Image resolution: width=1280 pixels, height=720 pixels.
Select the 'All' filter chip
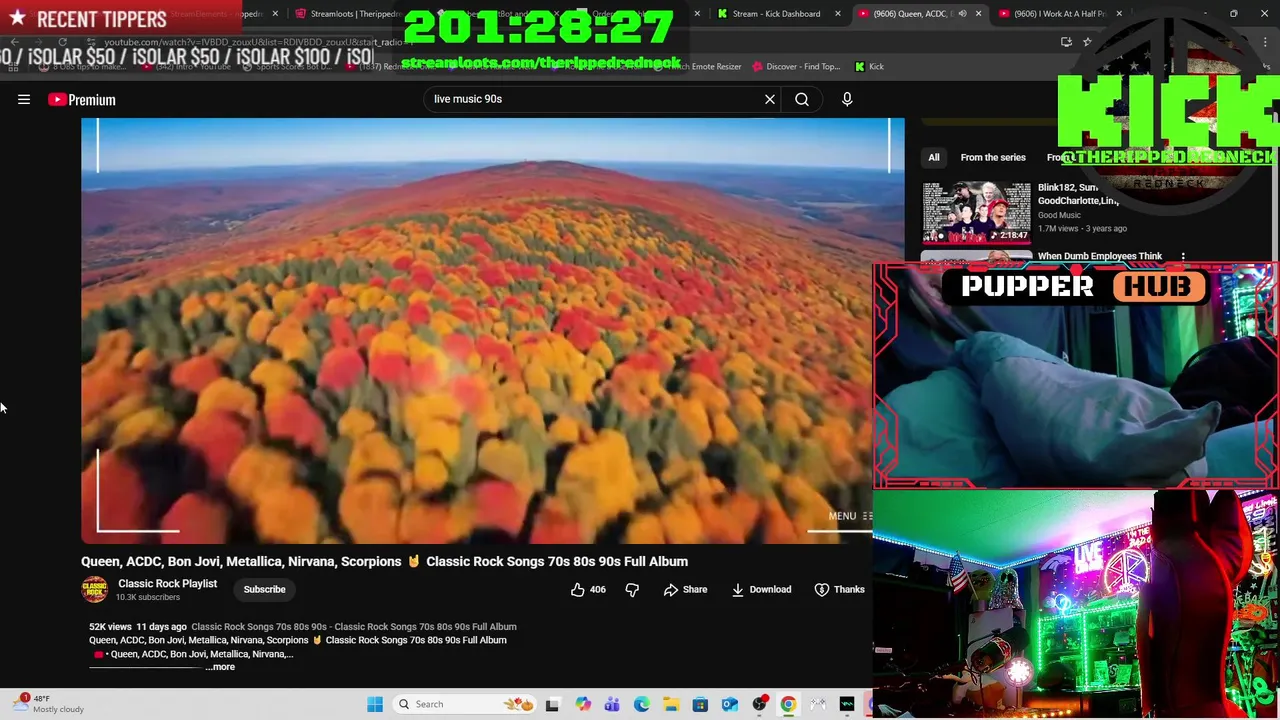coord(933,157)
